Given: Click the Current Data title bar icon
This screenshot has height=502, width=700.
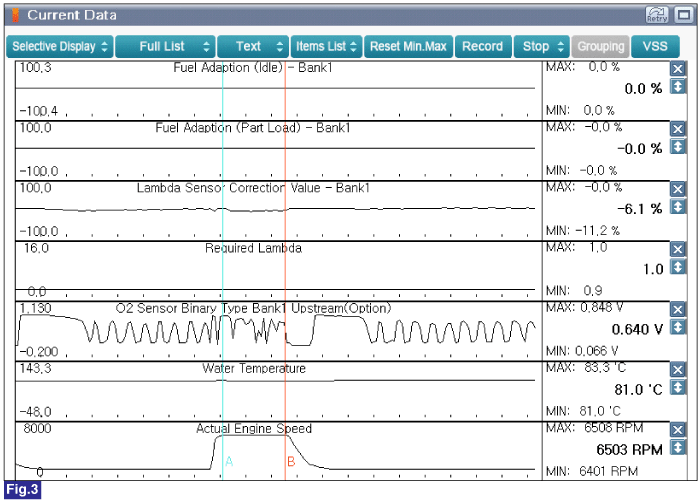Looking at the screenshot, I should [16, 15].
